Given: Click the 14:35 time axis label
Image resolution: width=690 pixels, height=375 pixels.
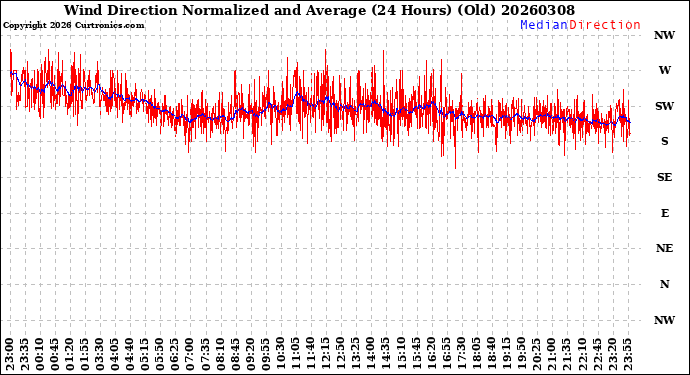Looking at the screenshot, I should 386,355.
